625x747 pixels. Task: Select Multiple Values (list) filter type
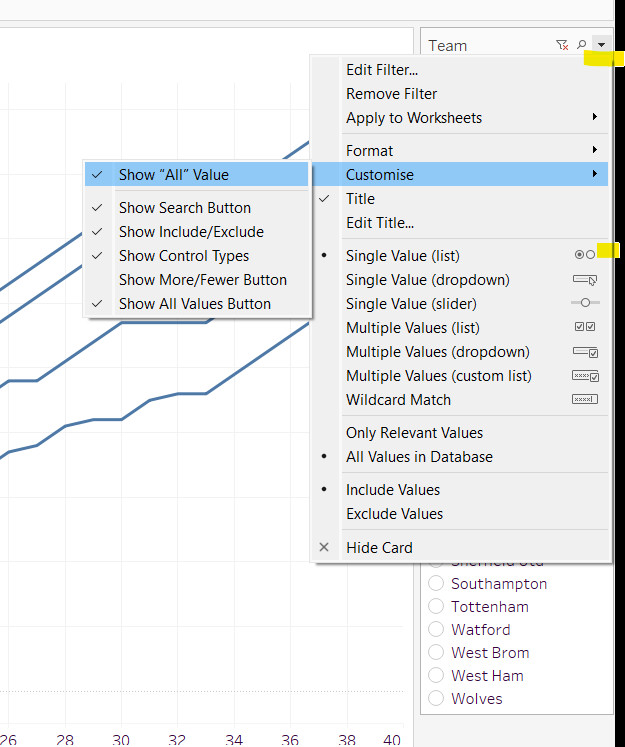pos(460,328)
